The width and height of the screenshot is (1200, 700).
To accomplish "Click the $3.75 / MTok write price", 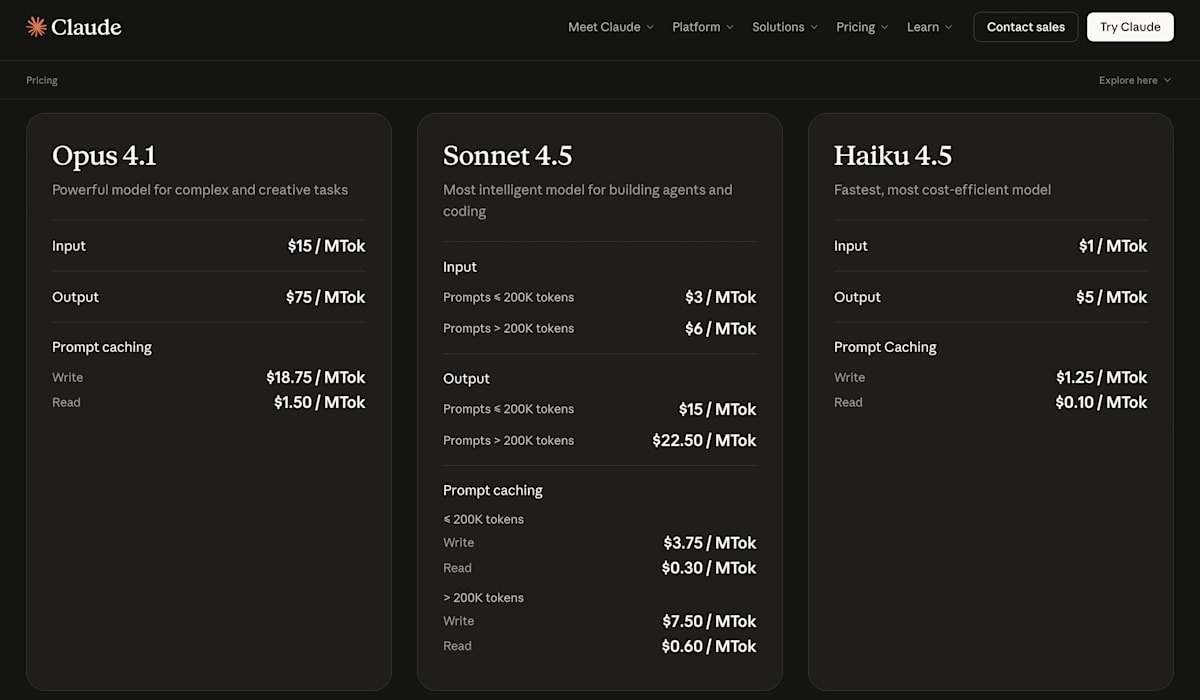I will 710,543.
